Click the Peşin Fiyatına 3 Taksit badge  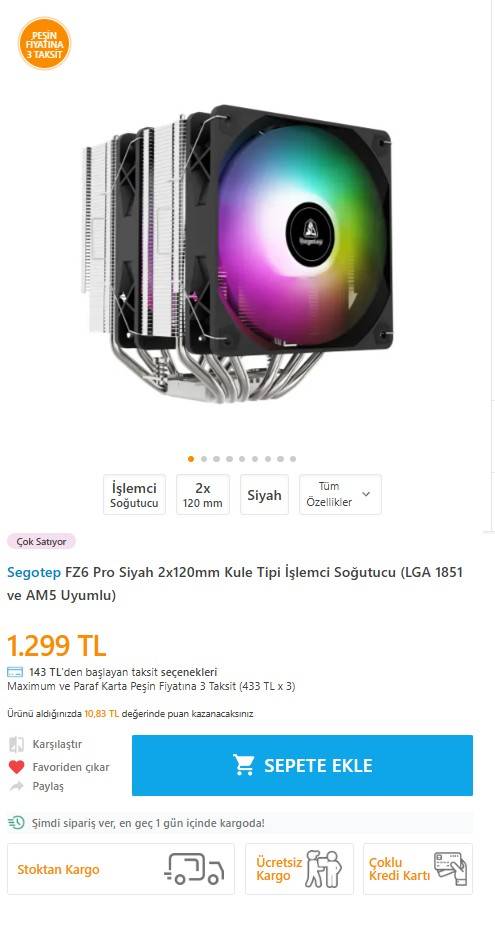click(44, 43)
